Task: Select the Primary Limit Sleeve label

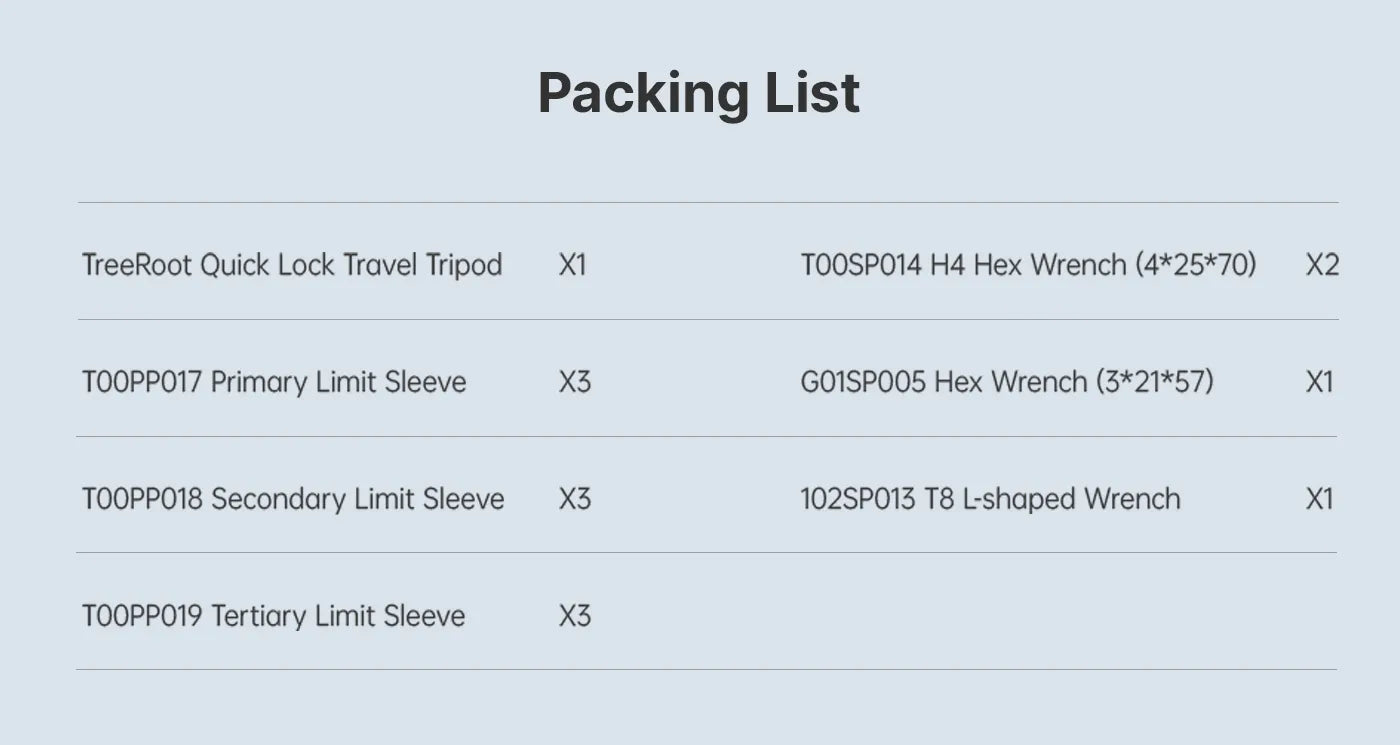Action: pos(338,382)
